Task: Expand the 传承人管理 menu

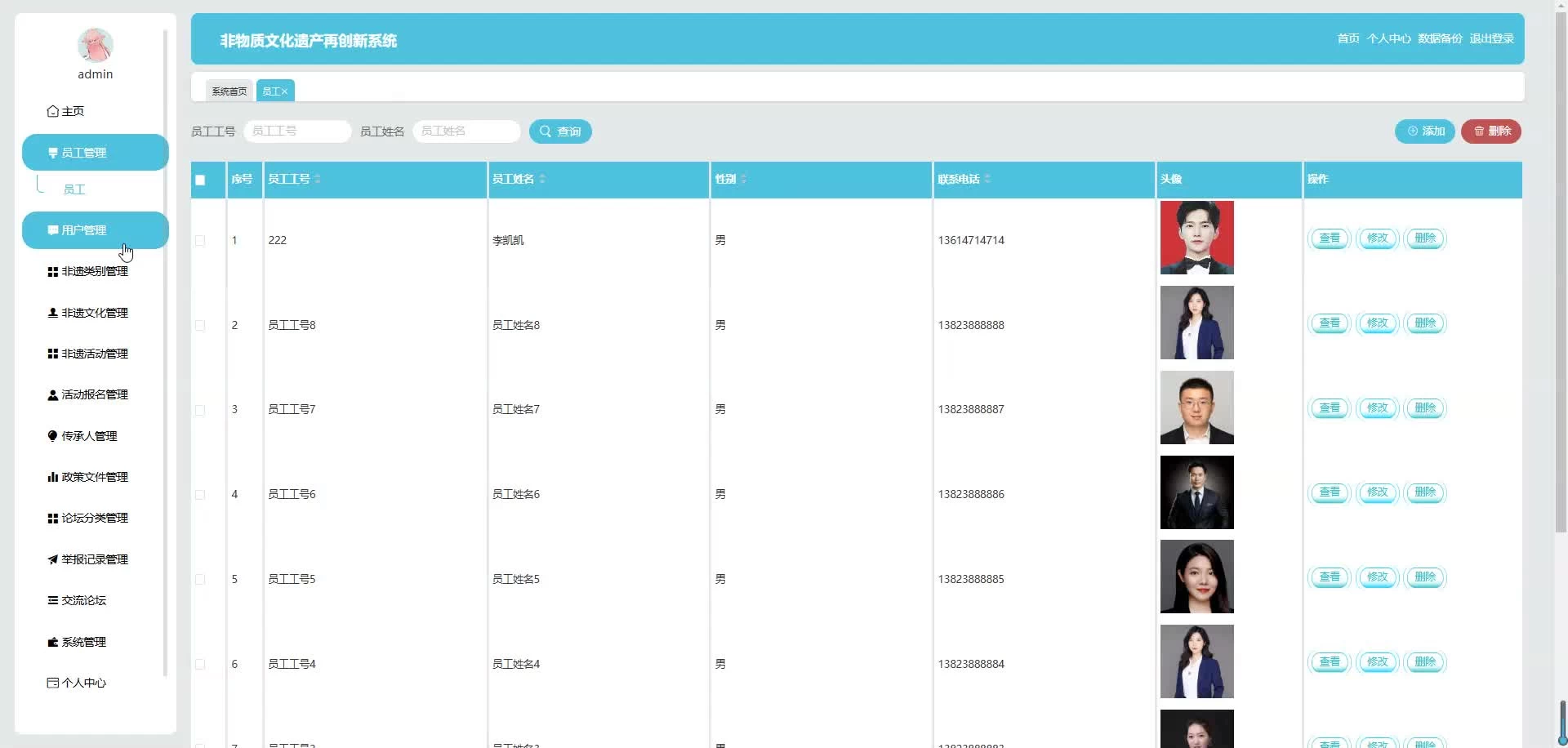Action: (x=96, y=436)
